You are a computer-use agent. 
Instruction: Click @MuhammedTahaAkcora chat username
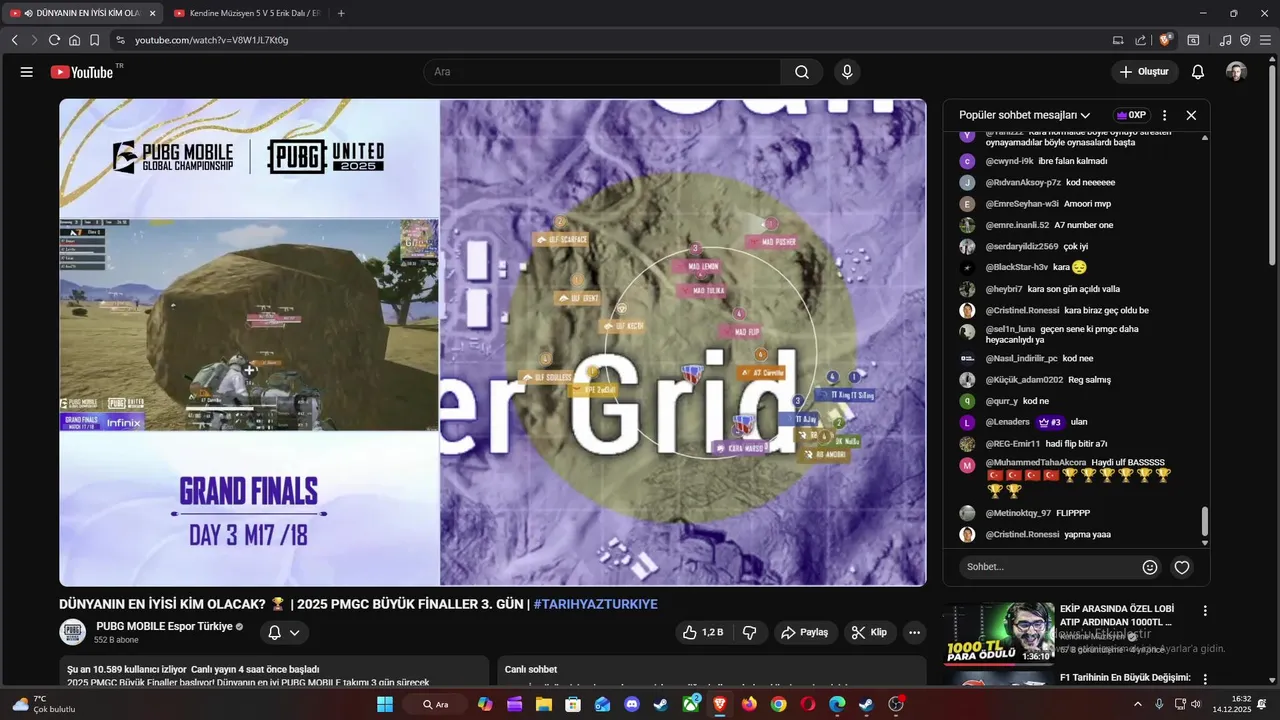coord(1035,462)
